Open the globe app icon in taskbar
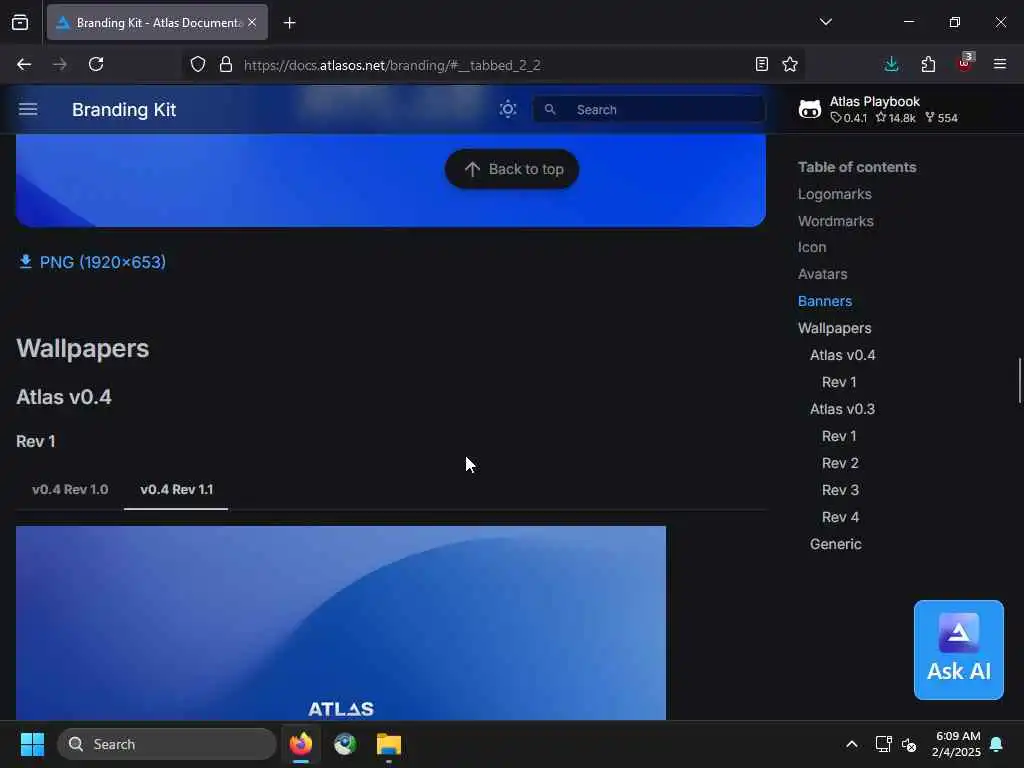This screenshot has height=768, width=1024. 345,744
